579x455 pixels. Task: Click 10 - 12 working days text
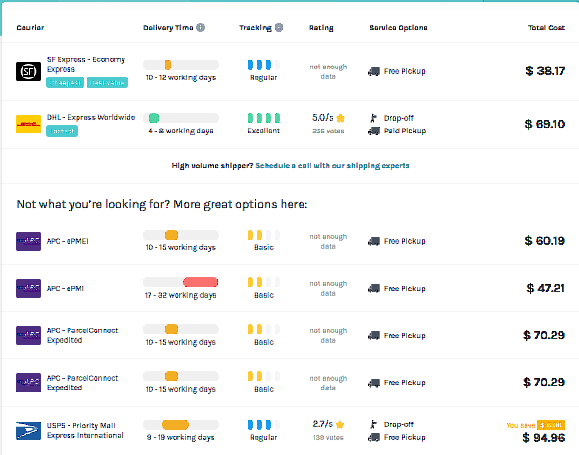coord(181,78)
